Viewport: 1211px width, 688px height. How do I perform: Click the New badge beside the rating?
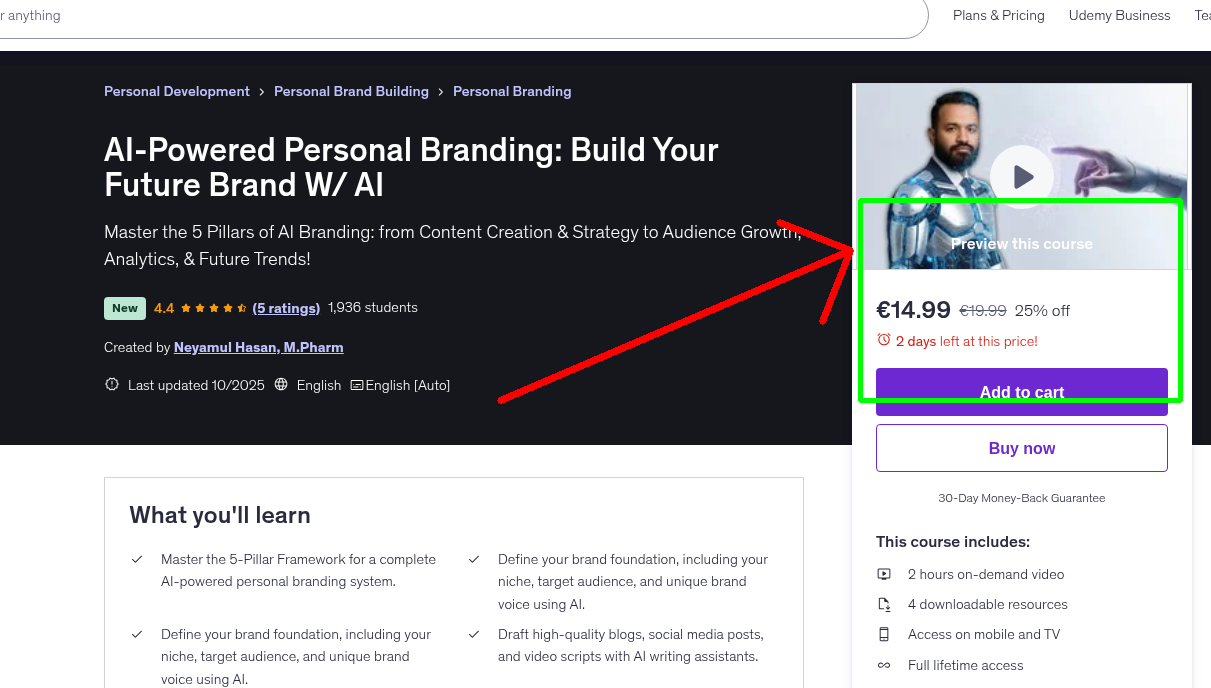(x=124, y=308)
